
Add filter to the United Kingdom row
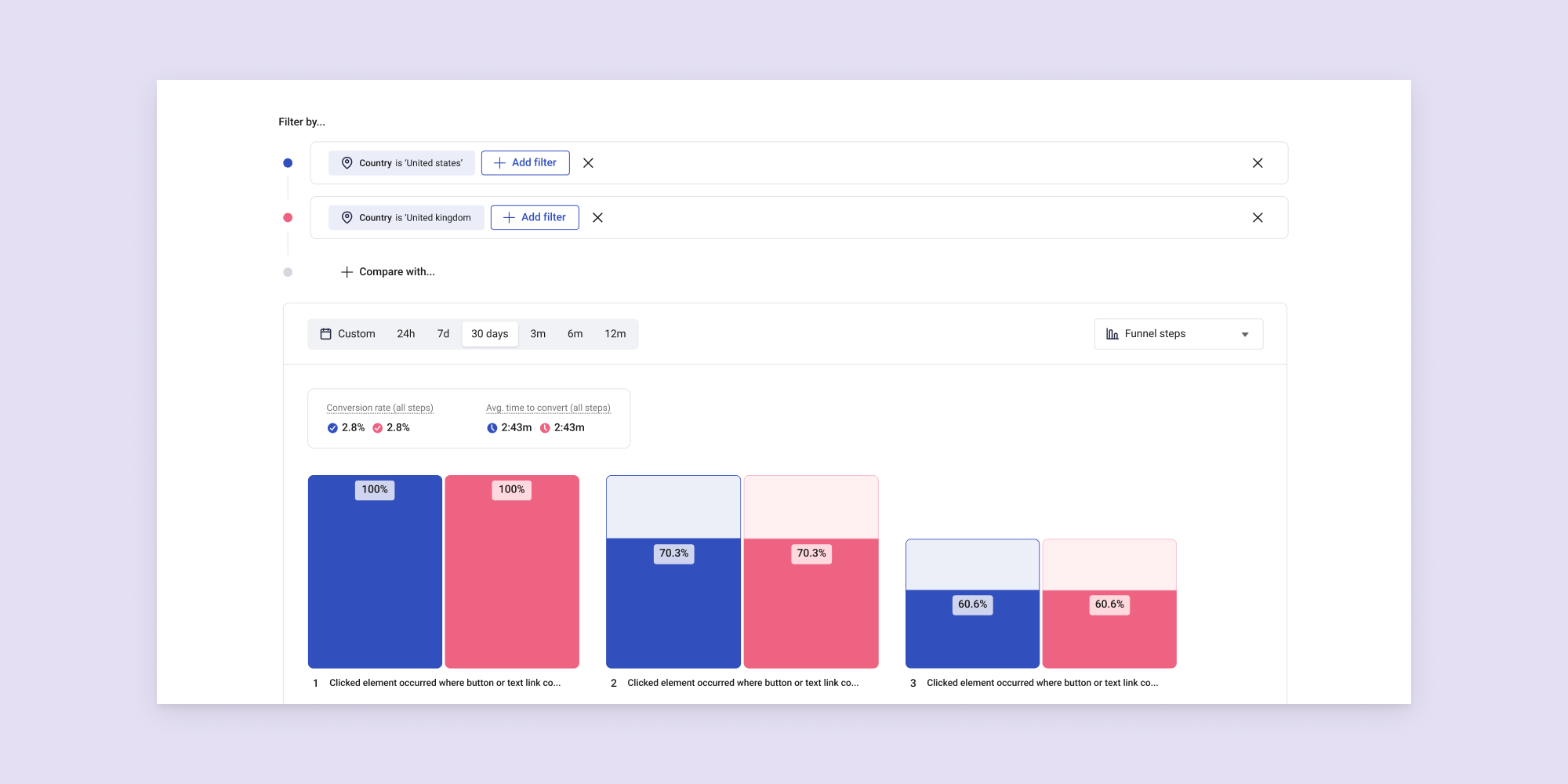tap(535, 218)
